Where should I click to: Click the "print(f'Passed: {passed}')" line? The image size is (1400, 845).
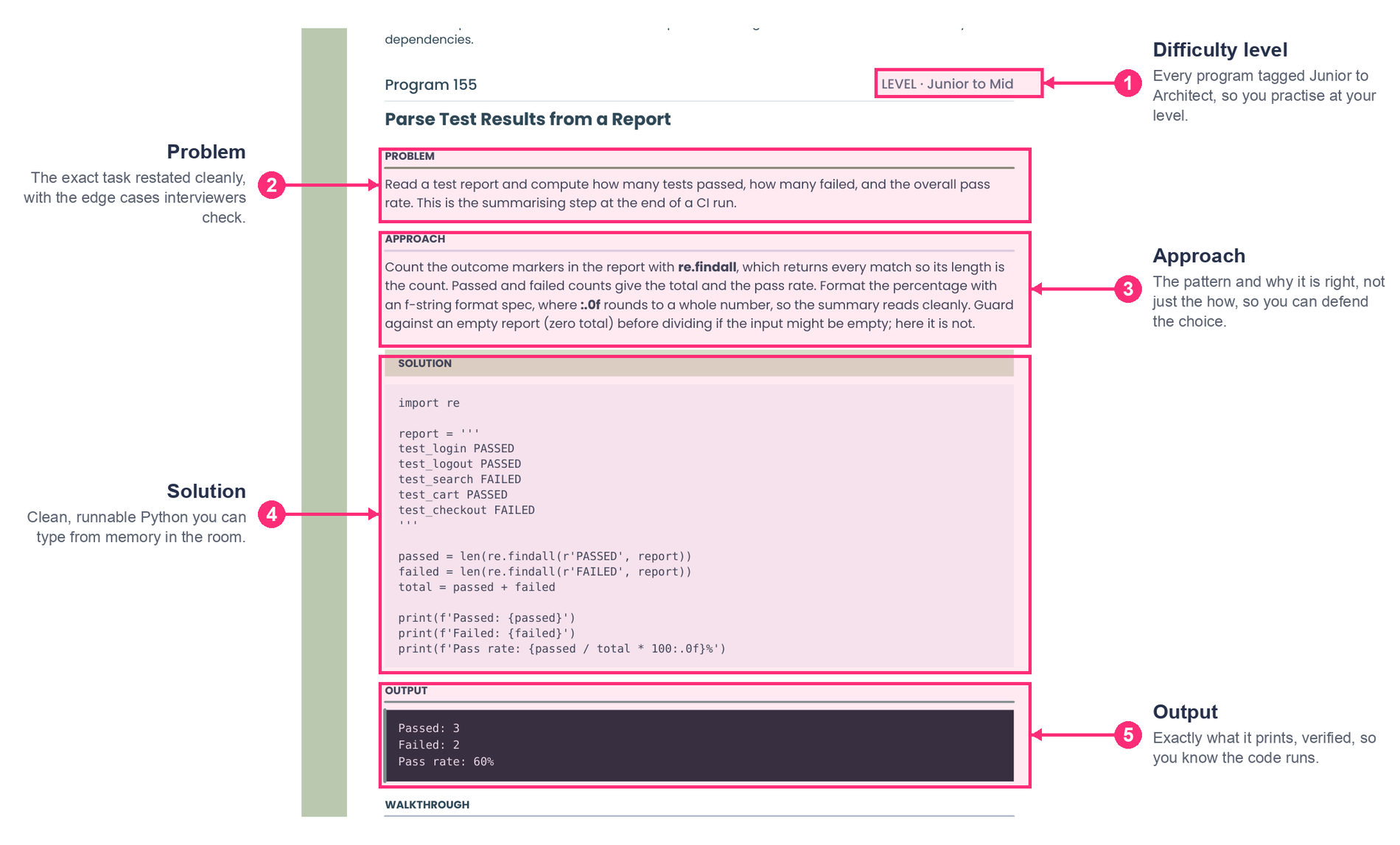[486, 618]
